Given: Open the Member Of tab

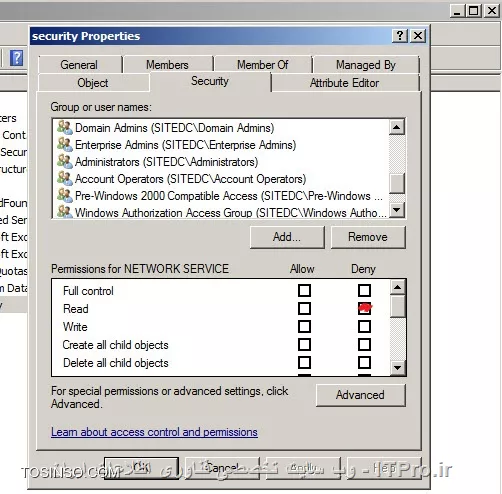Looking at the screenshot, I should click(x=263, y=65).
